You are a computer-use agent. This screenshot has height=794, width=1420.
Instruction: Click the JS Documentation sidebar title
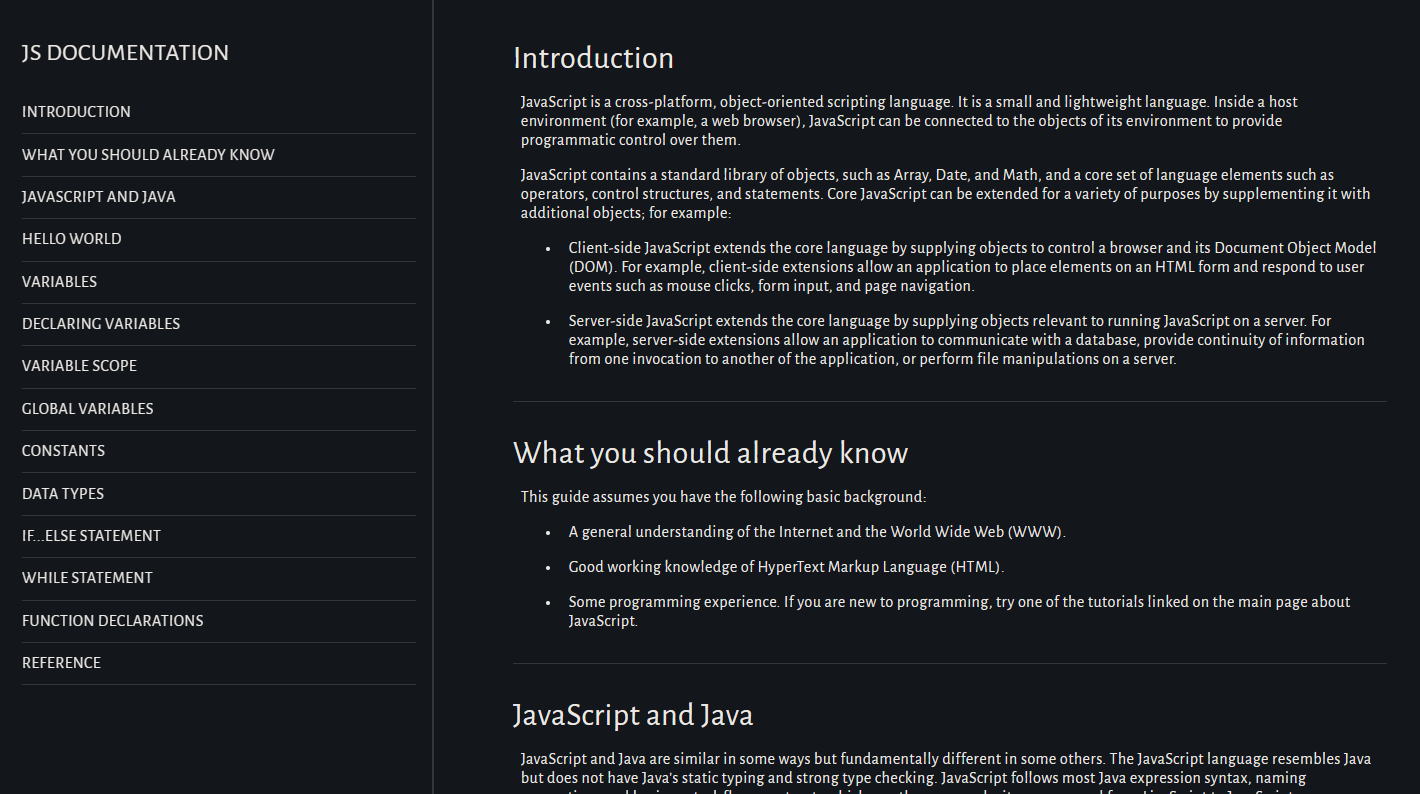click(125, 53)
